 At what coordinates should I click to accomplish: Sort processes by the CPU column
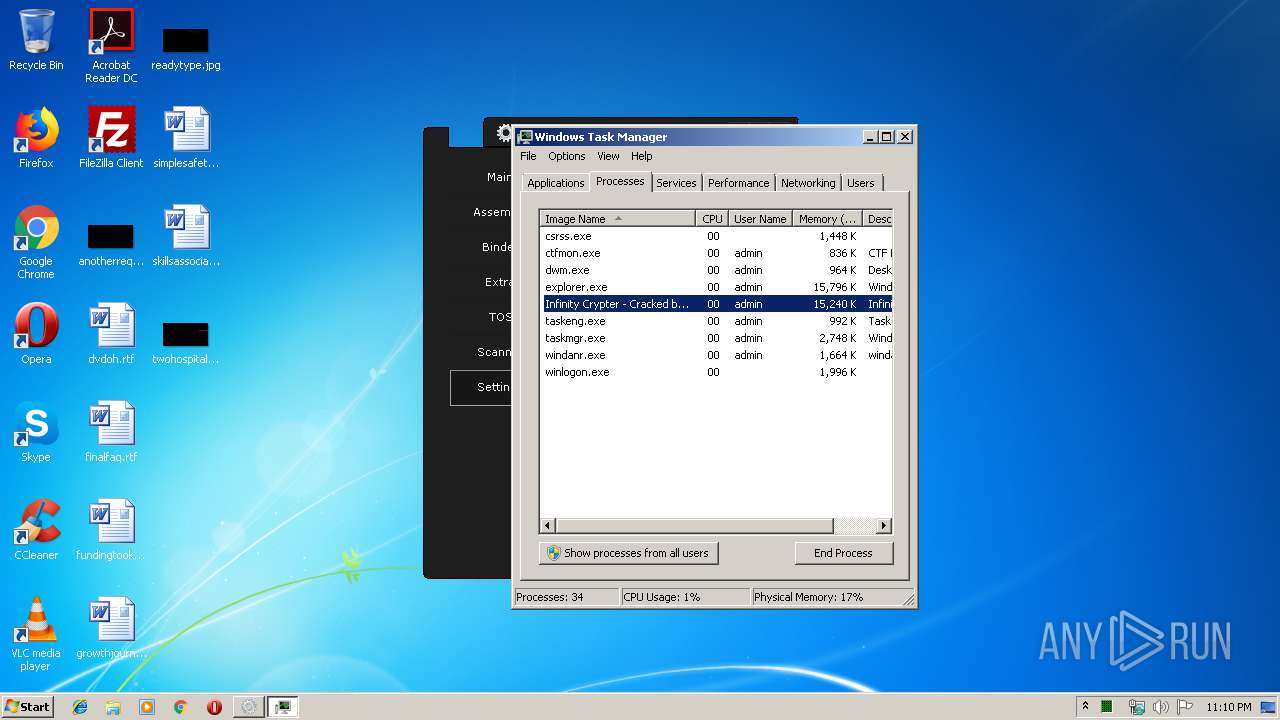[712, 219]
